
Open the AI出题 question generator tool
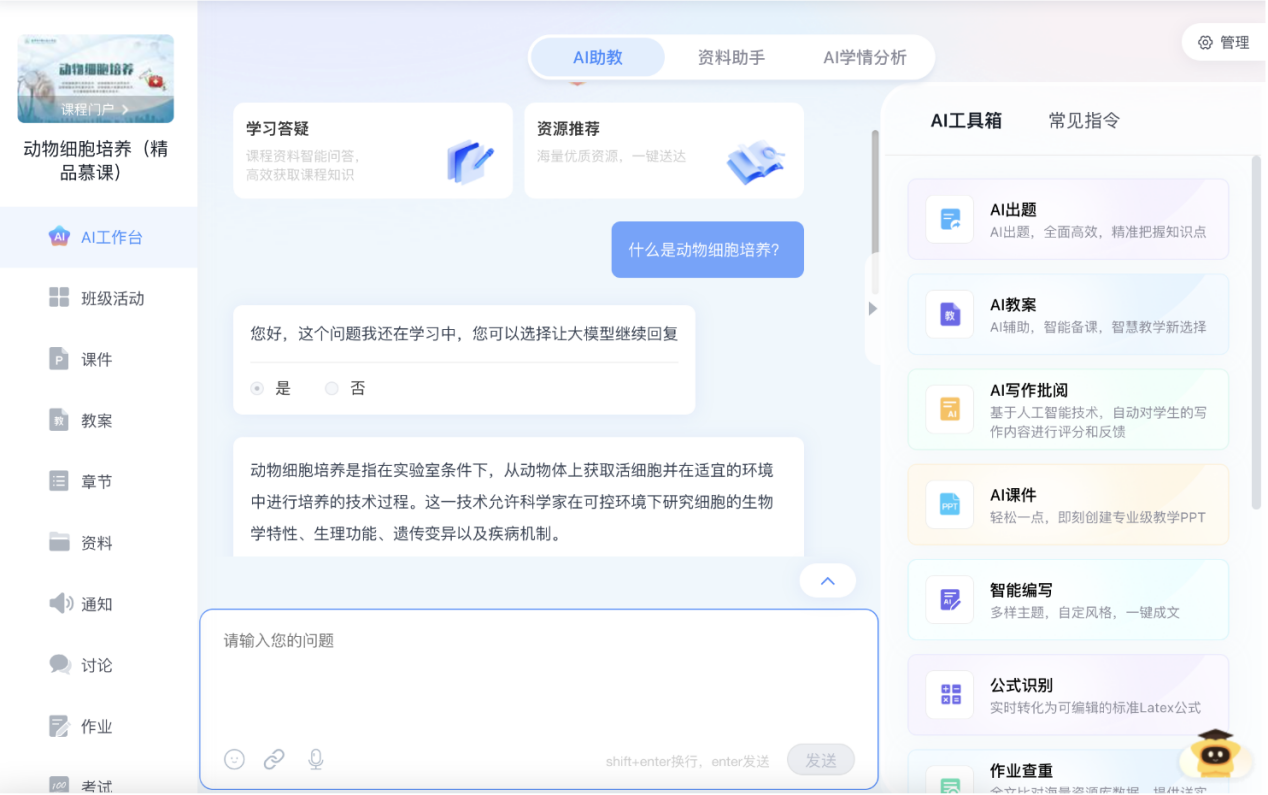[1067, 219]
